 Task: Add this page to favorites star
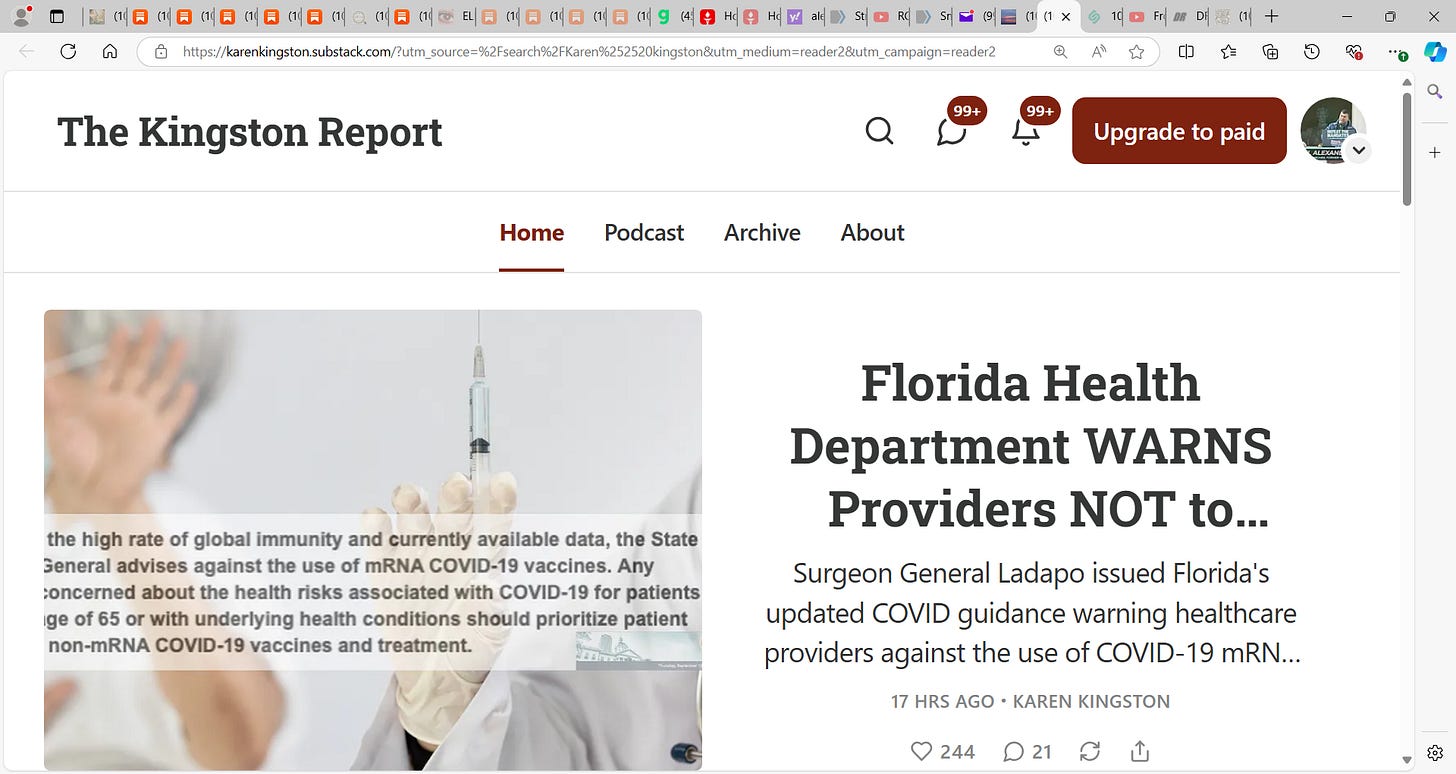tap(1136, 51)
